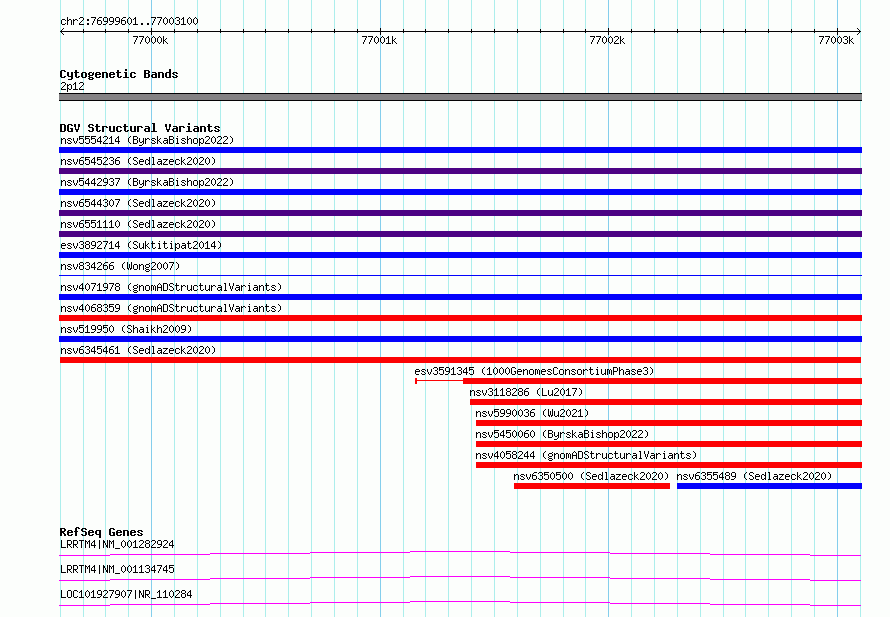
Task: Click the nsv5554214 (ByrskaBishop2022) variant label
Action: tap(147, 140)
